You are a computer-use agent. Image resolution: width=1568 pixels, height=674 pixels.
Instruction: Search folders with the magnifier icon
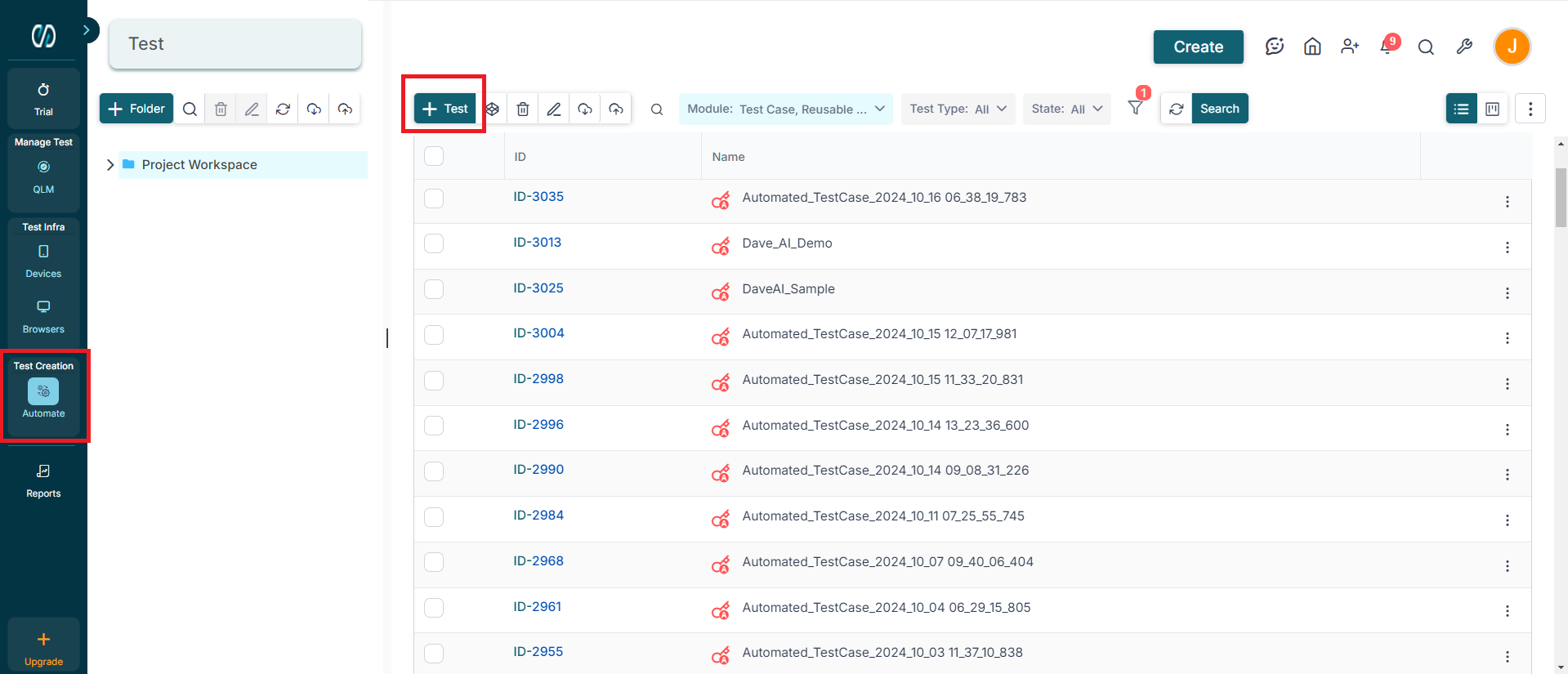point(190,109)
